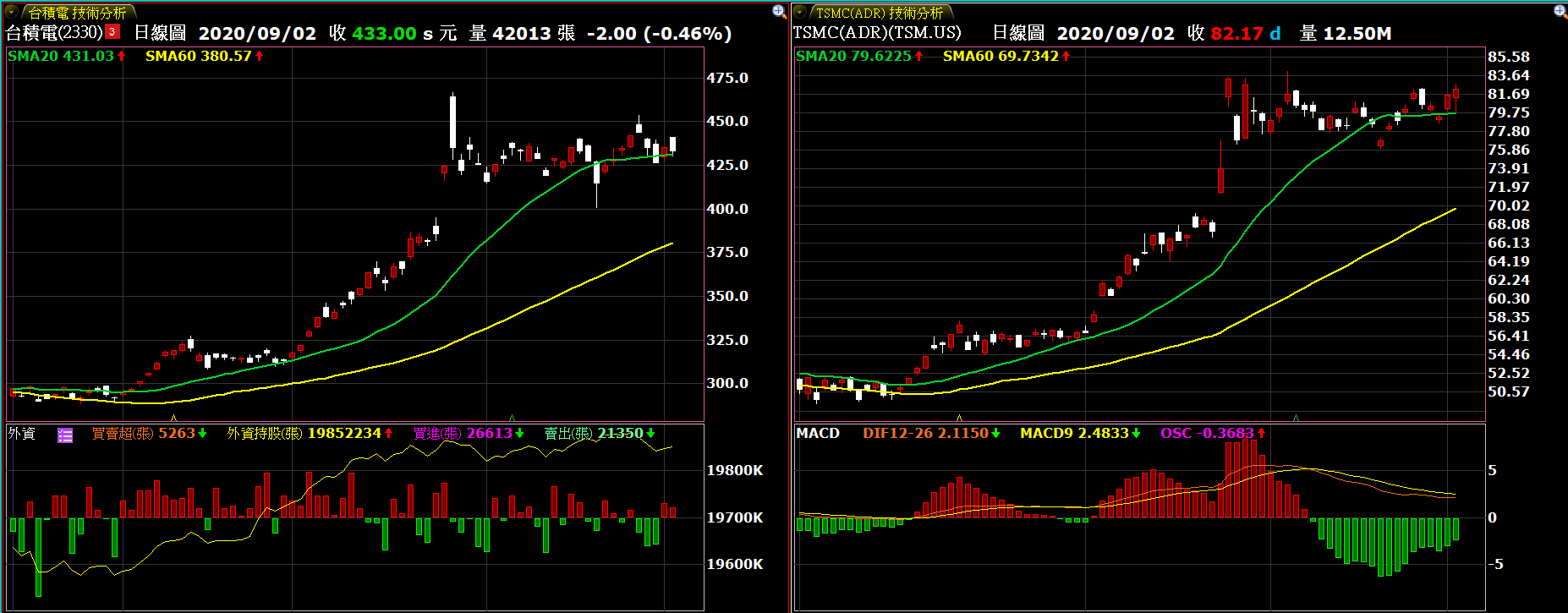The image size is (1568, 613).
Task: Click 日線圖 label on TSMC(ADR) chart
Action: 1018,33
